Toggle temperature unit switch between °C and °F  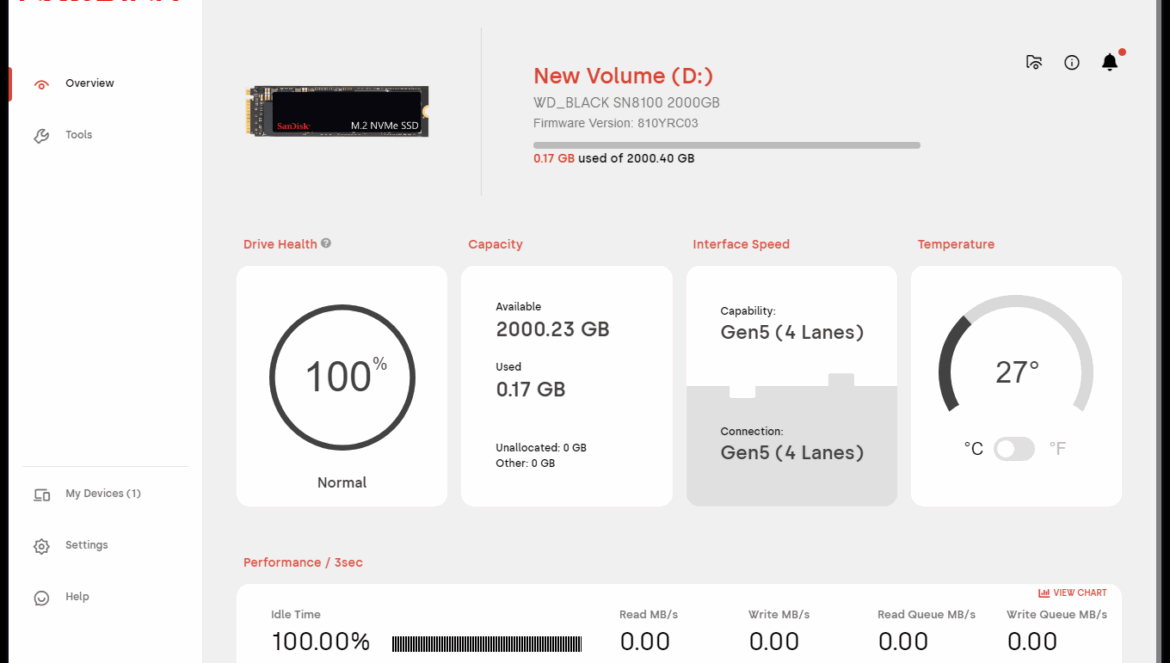click(x=1014, y=448)
